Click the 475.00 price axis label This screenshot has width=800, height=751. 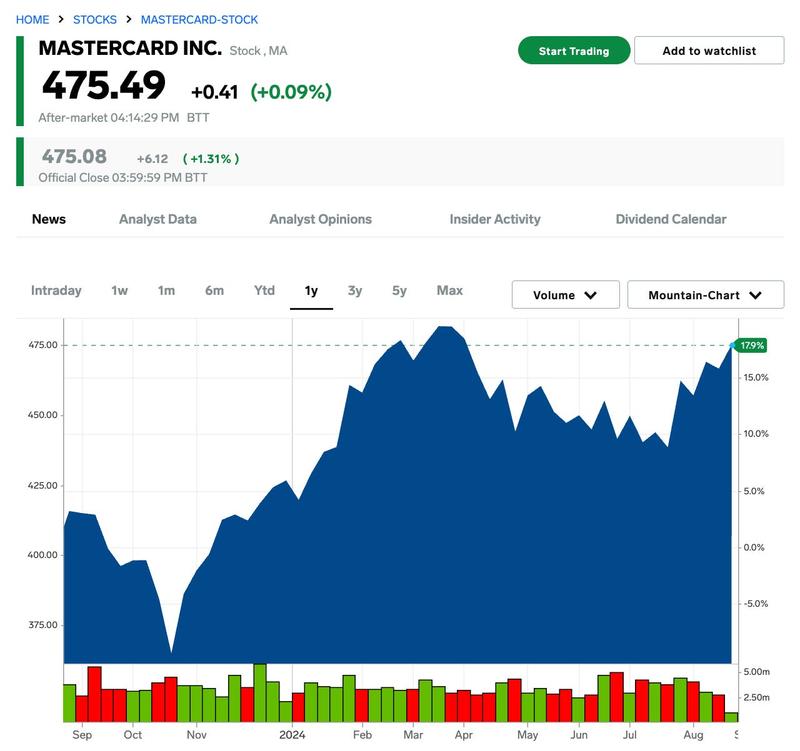coord(43,345)
